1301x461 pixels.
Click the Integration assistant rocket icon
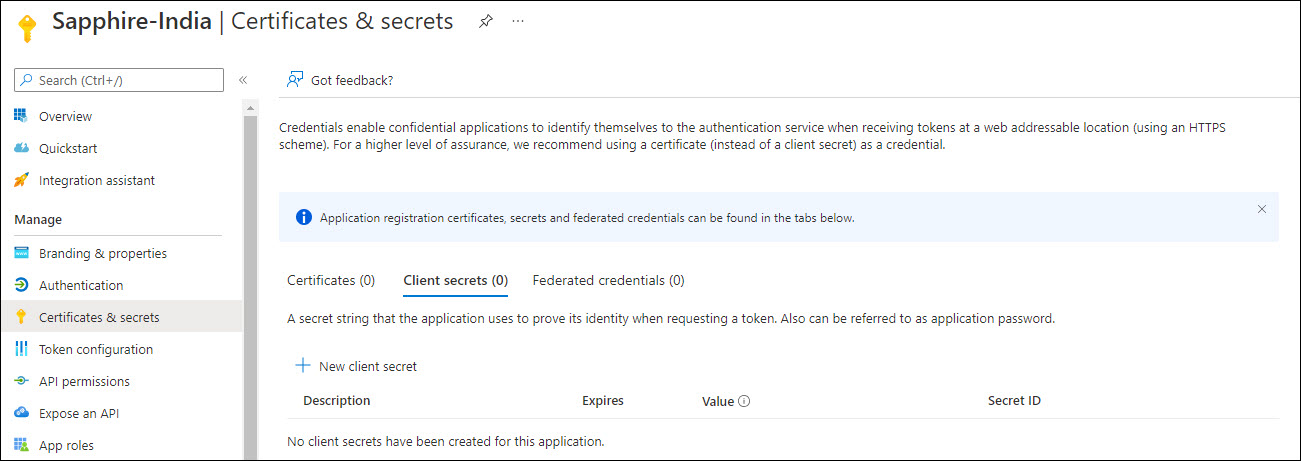[x=21, y=180]
